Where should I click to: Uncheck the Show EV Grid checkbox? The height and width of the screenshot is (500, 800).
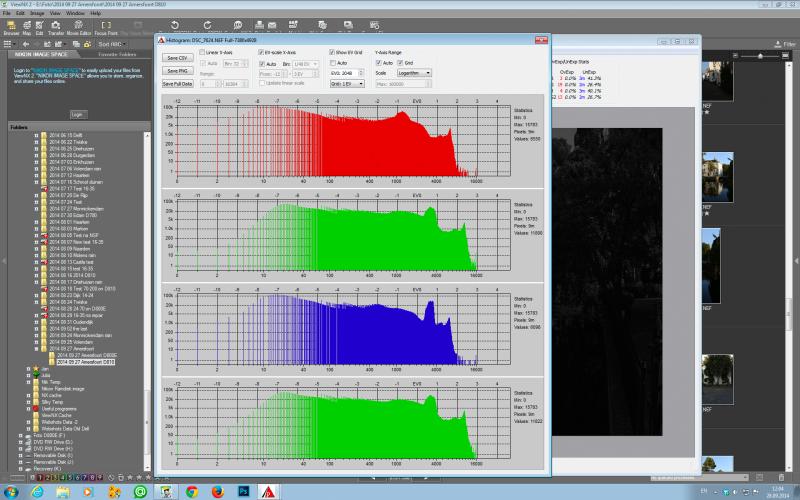click(332, 53)
